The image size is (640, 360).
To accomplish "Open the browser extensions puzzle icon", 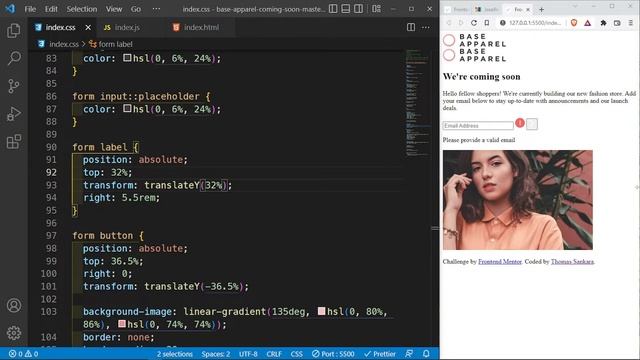I will click(x=603, y=23).
